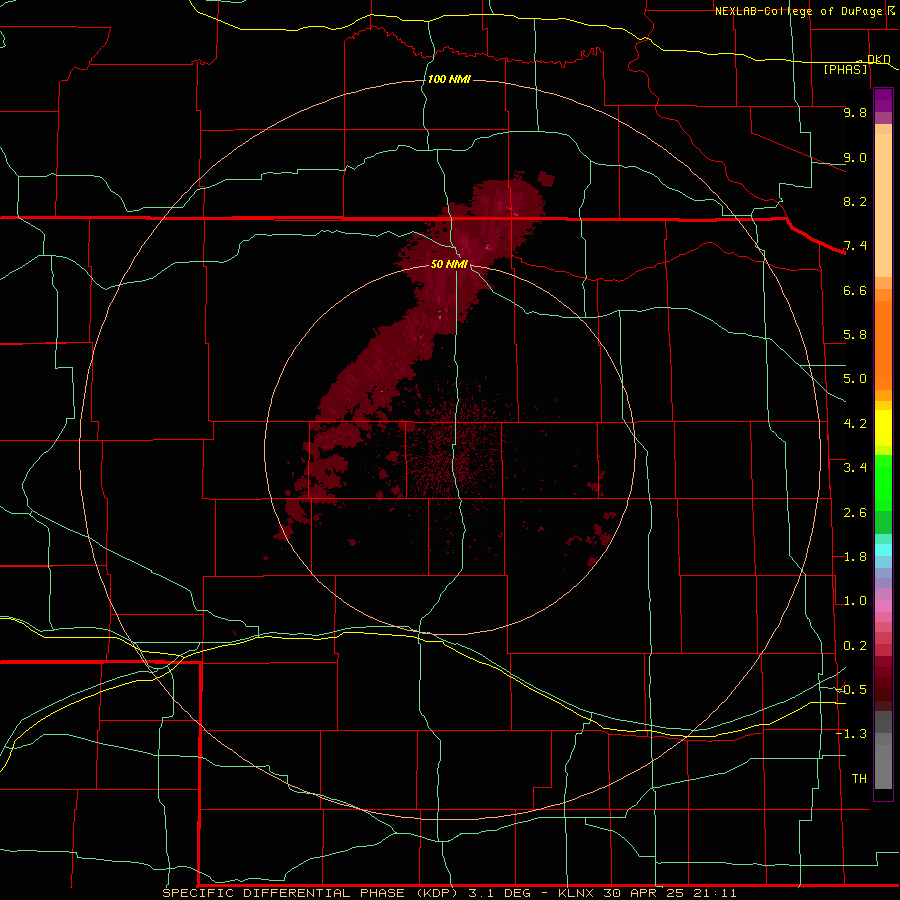Pick the light peach band of the color bar
This screenshot has height=900, width=900.
883,205
